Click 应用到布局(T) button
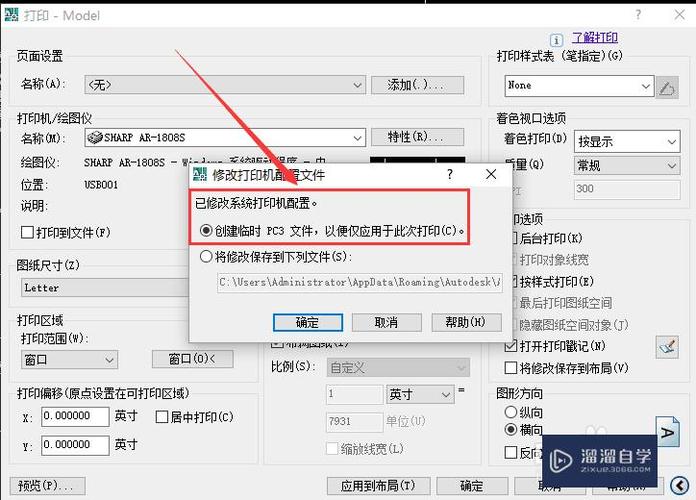The image size is (696, 500). click(x=379, y=486)
